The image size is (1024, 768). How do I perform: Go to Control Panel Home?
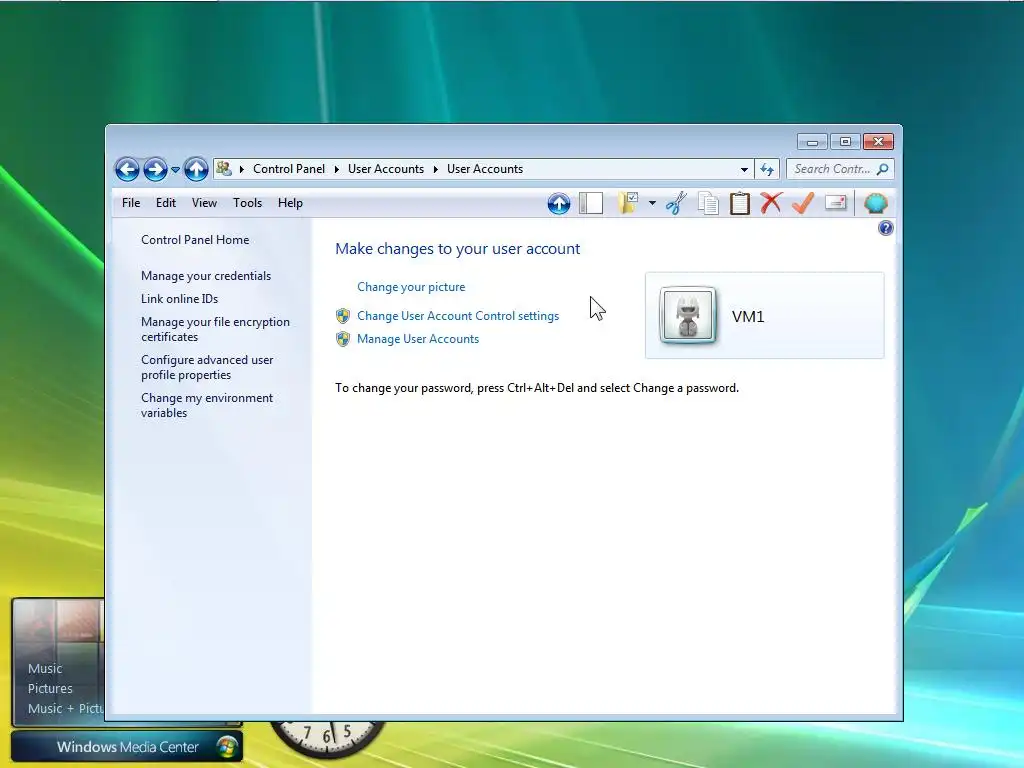click(x=195, y=240)
